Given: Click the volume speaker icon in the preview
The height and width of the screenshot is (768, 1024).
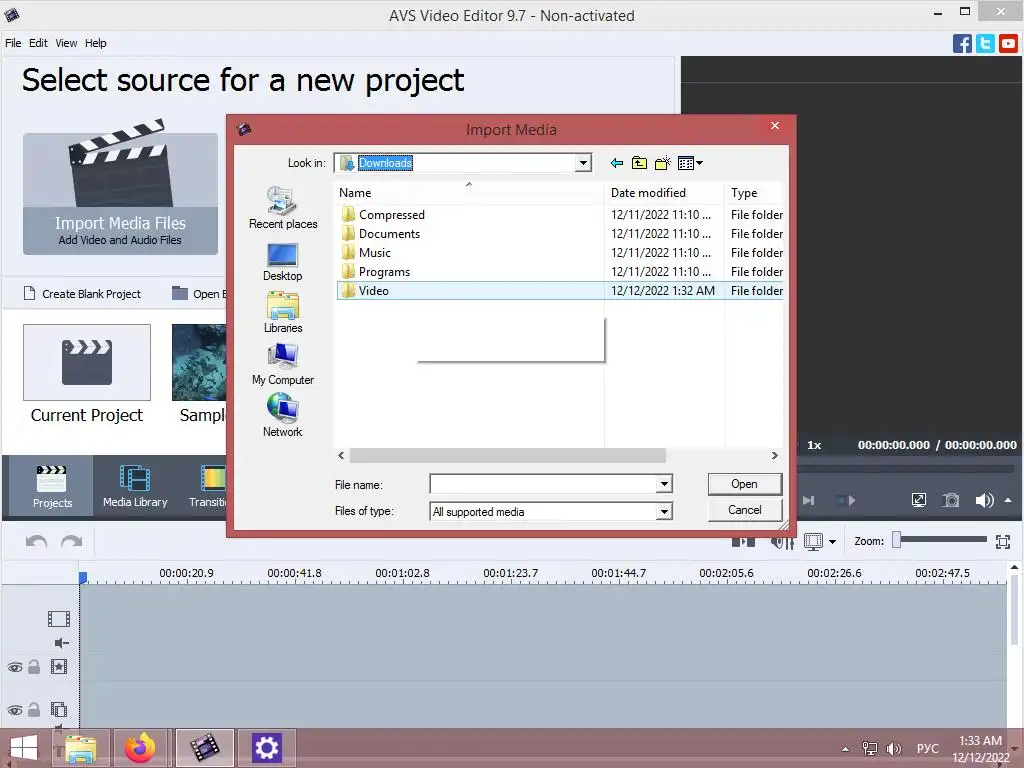Looking at the screenshot, I should pyautogui.click(x=984, y=500).
